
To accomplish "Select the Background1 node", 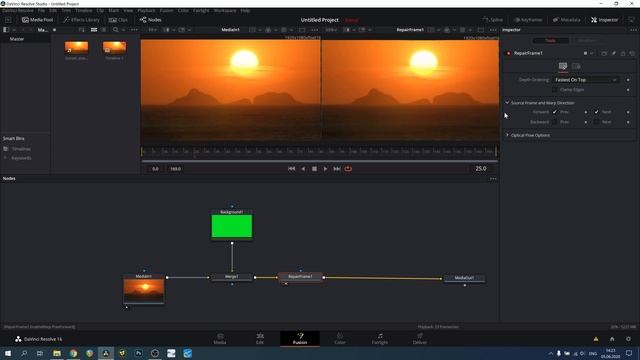I will click(x=232, y=224).
